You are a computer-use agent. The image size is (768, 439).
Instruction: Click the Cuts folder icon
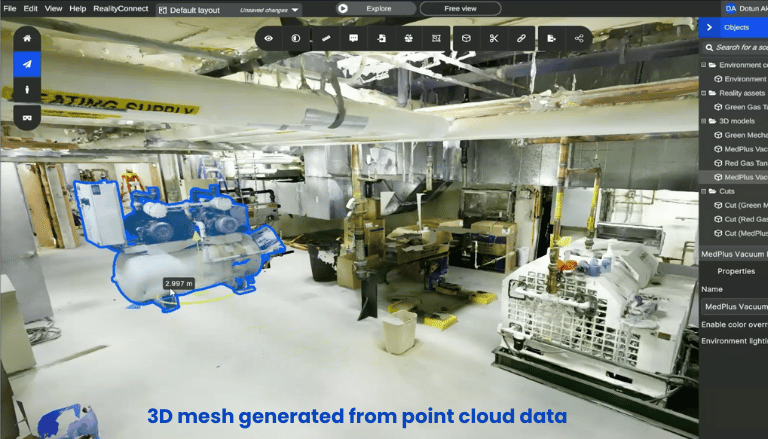(712, 191)
